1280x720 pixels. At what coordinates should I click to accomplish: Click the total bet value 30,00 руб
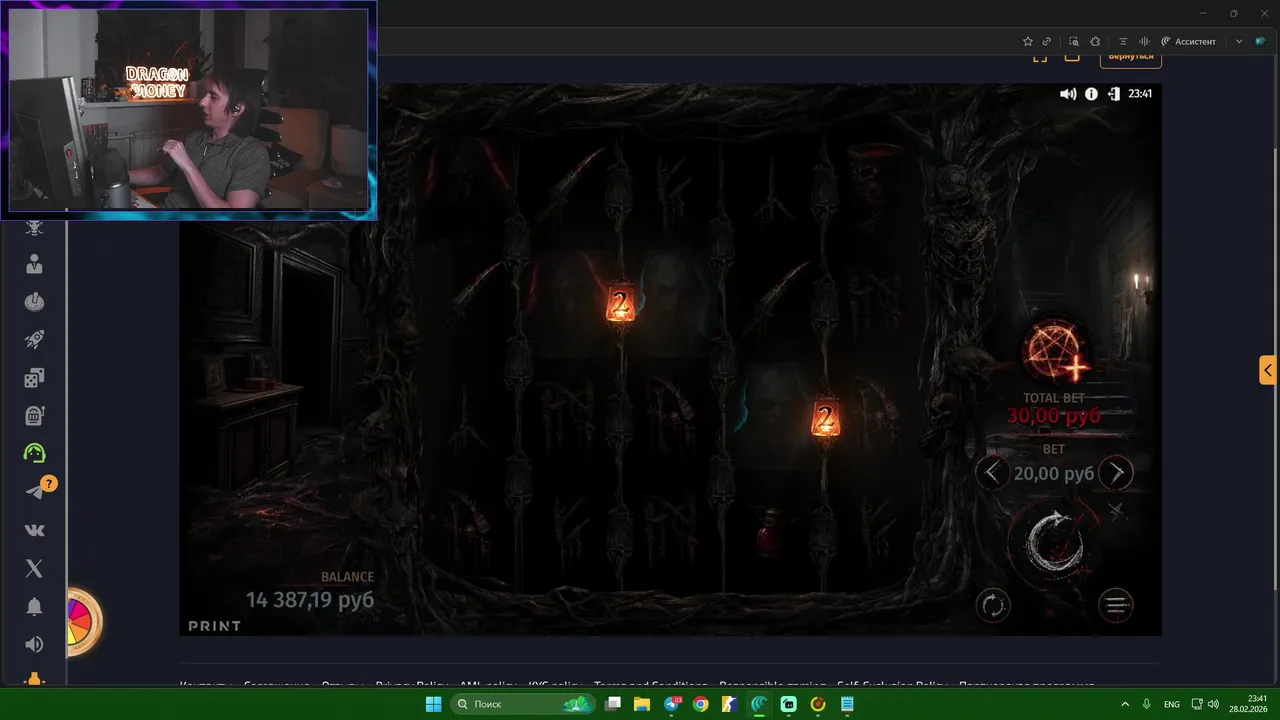tap(1054, 415)
